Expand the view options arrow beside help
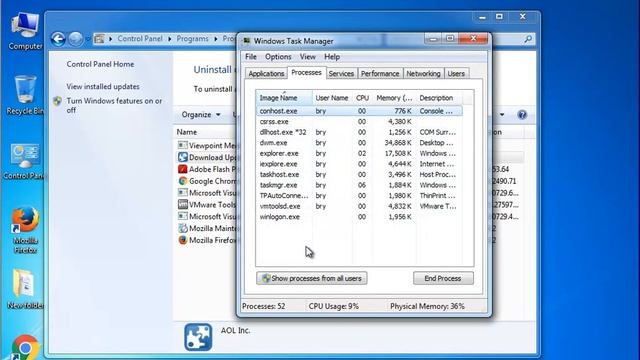Viewport: 640px width, 360px height. (x=502, y=115)
